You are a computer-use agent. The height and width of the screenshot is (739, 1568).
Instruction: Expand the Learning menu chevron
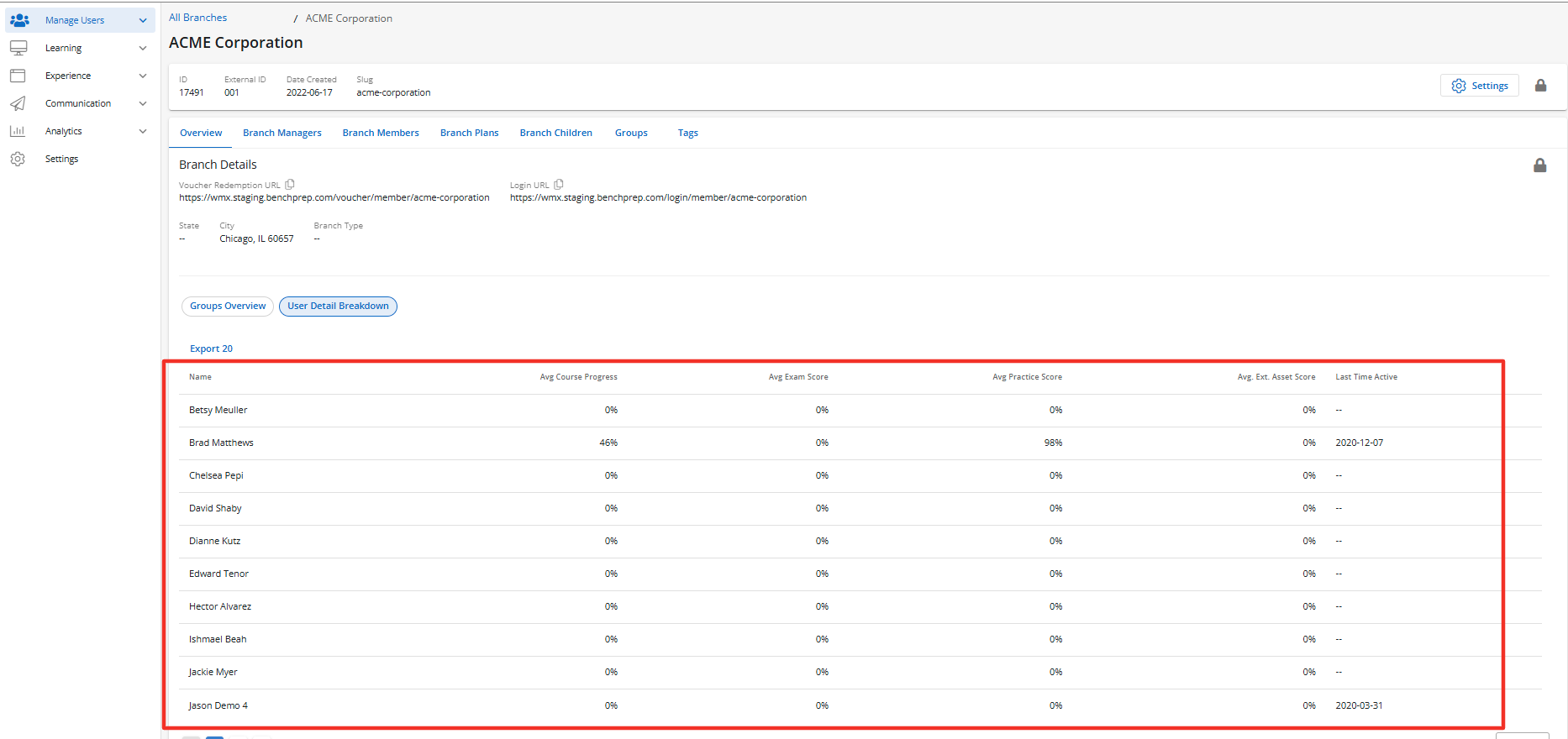point(143,48)
